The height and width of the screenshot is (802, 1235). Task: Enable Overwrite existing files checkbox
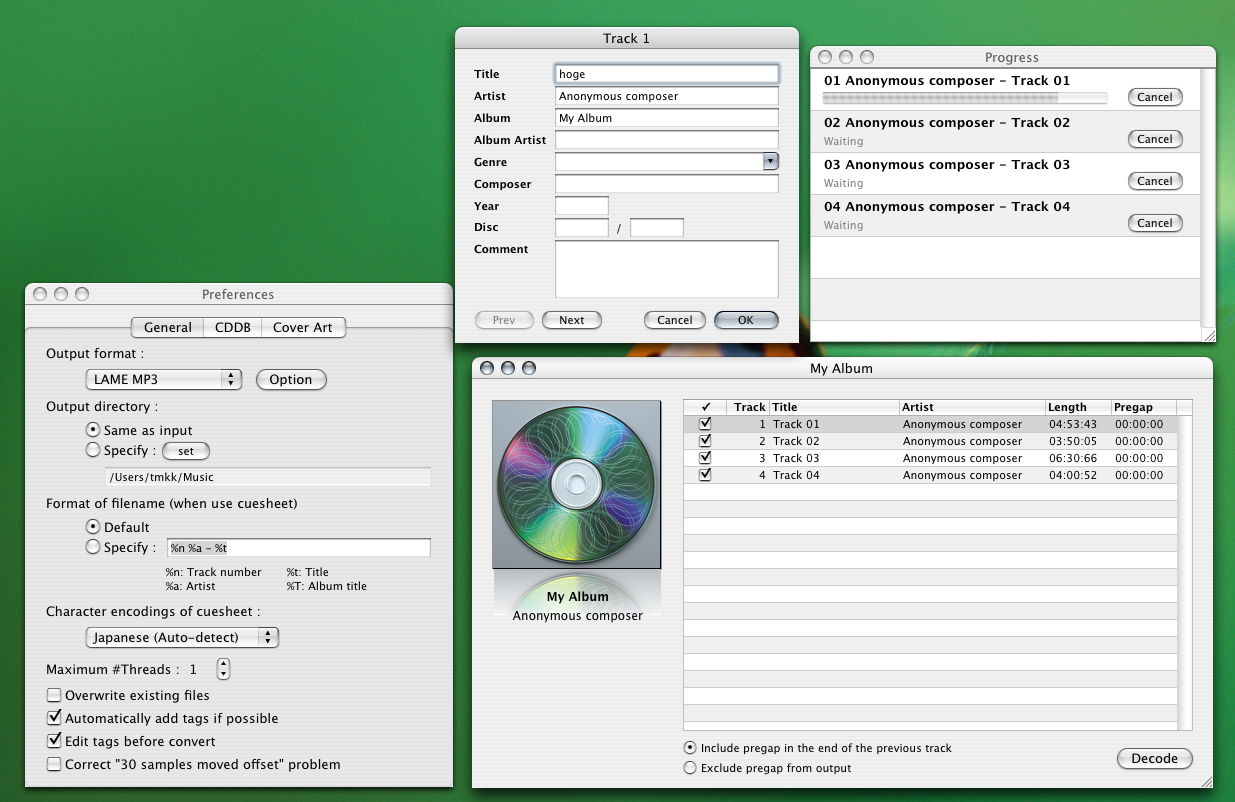pyautogui.click(x=54, y=695)
